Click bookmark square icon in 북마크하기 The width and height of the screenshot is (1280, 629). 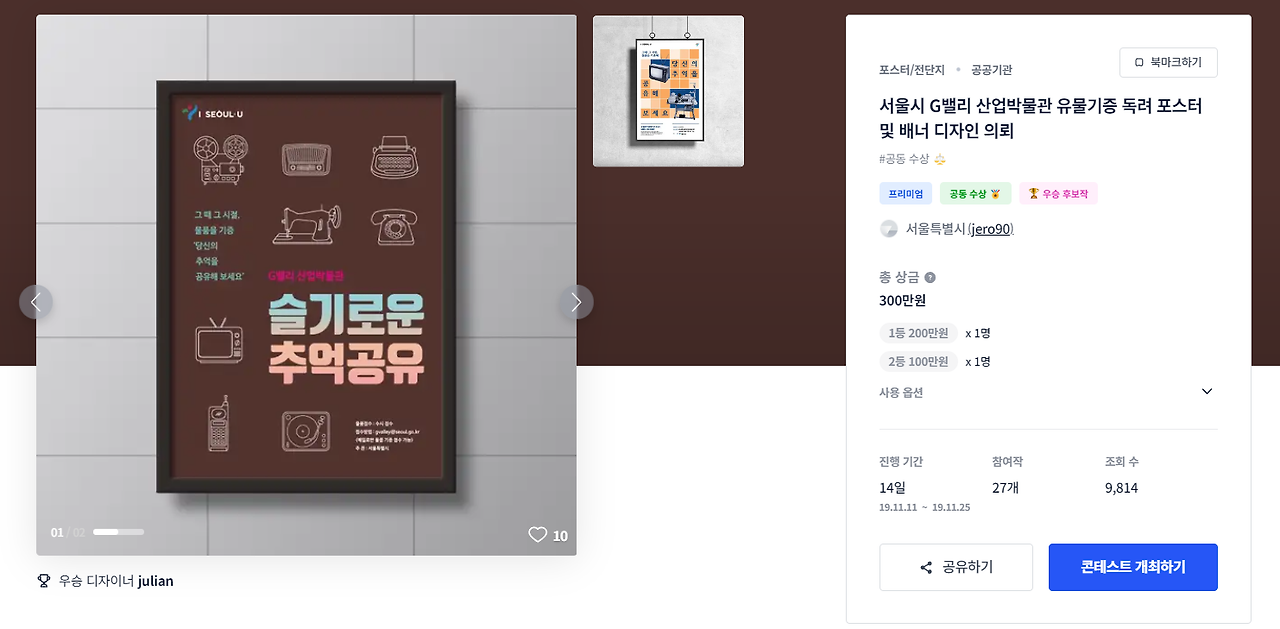coord(1139,62)
